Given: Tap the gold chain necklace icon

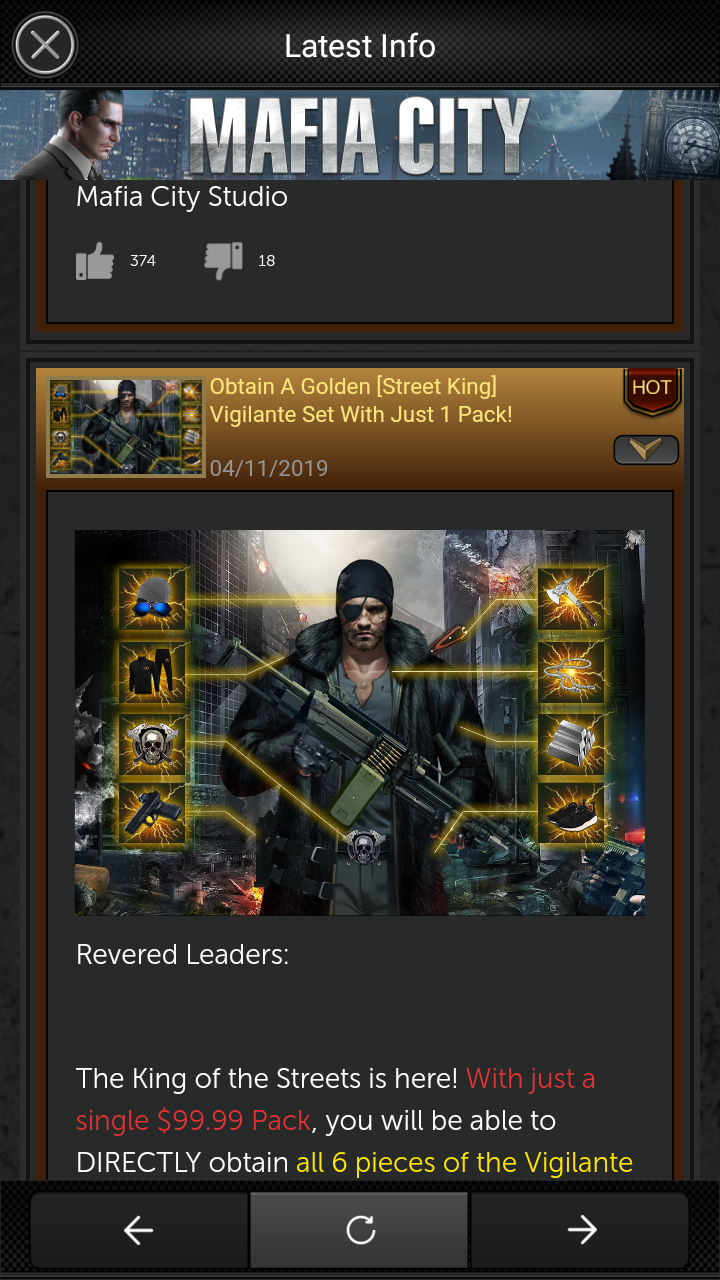Looking at the screenshot, I should tap(572, 671).
